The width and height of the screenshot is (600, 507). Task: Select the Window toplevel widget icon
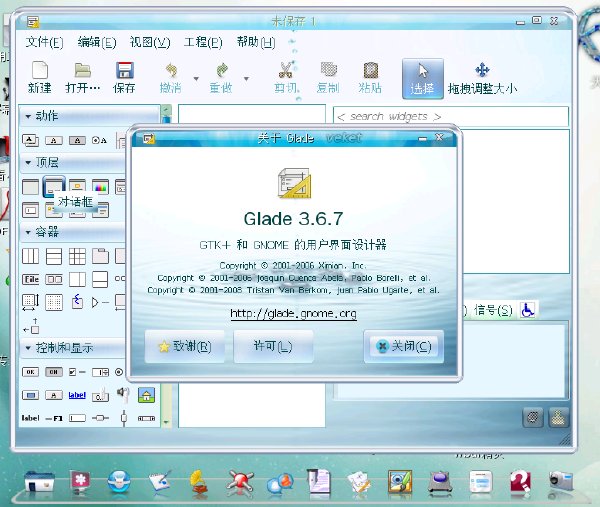pyautogui.click(x=30, y=187)
